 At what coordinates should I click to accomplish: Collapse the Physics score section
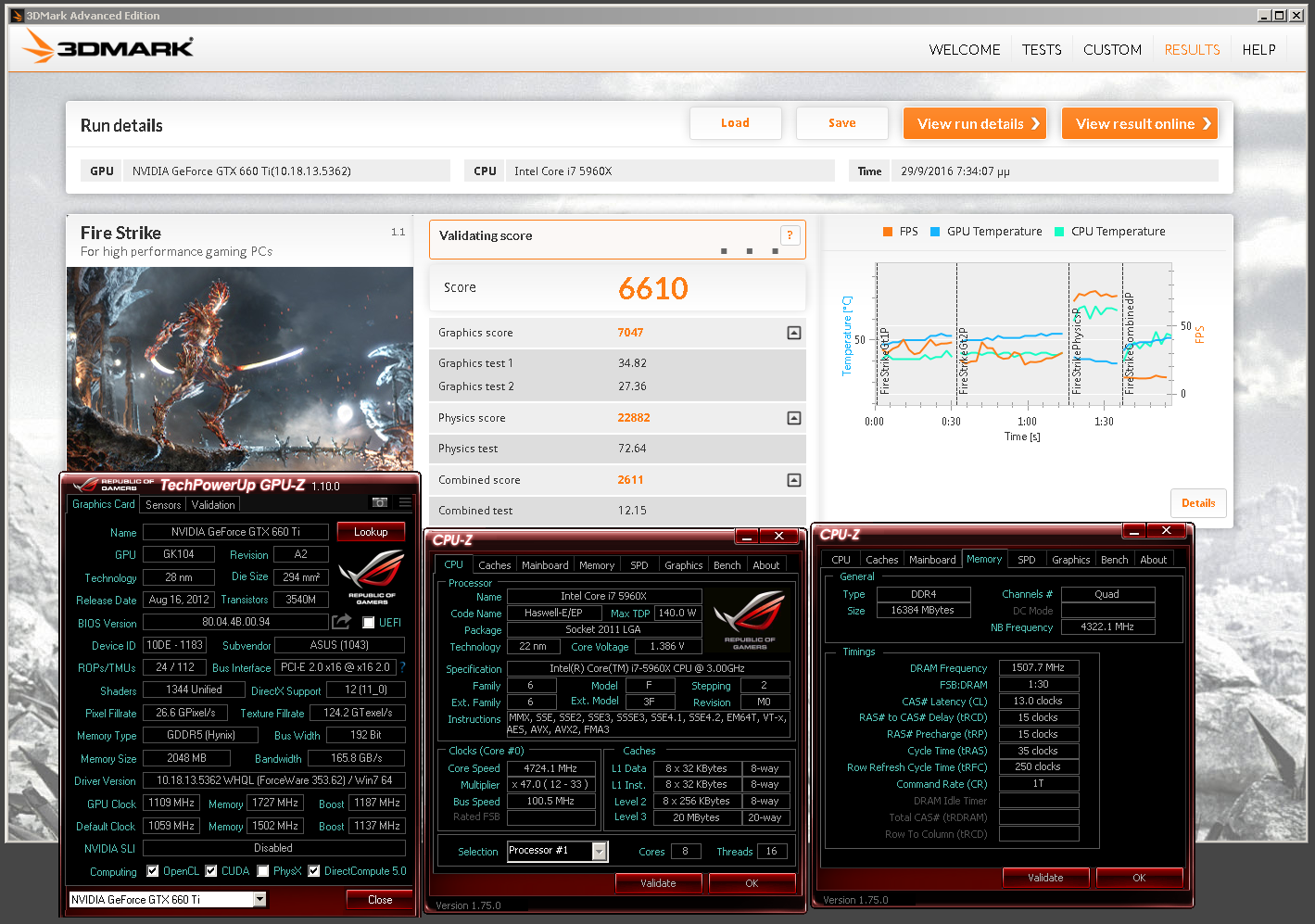click(x=794, y=418)
